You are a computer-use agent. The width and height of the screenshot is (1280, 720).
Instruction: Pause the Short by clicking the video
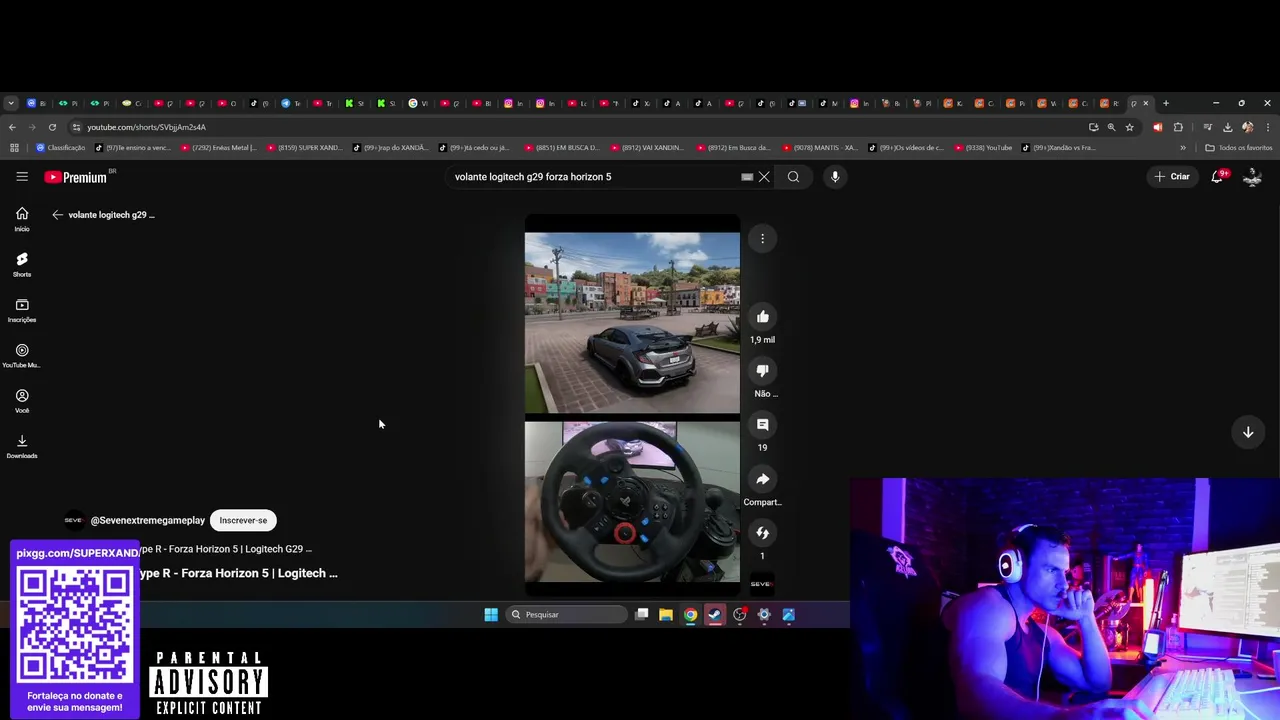pyautogui.click(x=632, y=405)
